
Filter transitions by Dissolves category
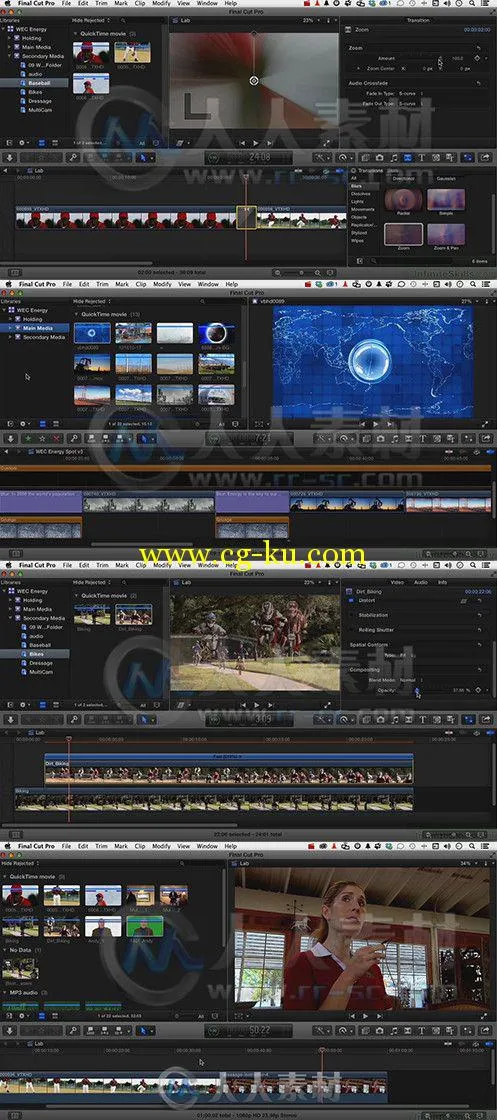pyautogui.click(x=360, y=194)
